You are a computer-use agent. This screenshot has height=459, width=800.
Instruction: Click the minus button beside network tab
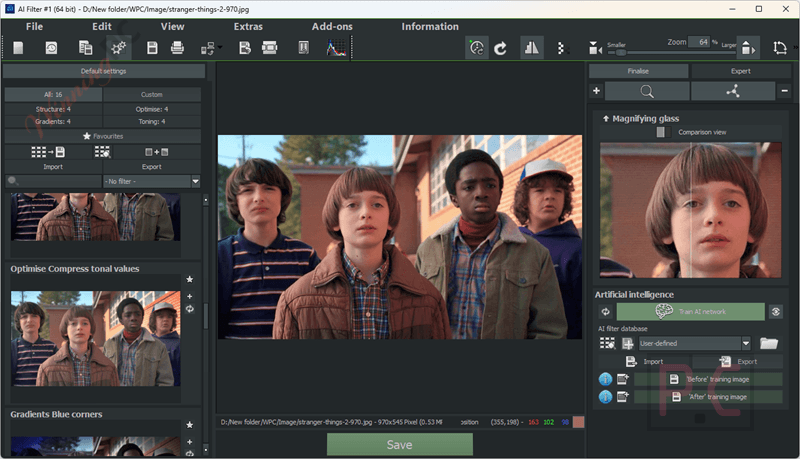point(785,91)
